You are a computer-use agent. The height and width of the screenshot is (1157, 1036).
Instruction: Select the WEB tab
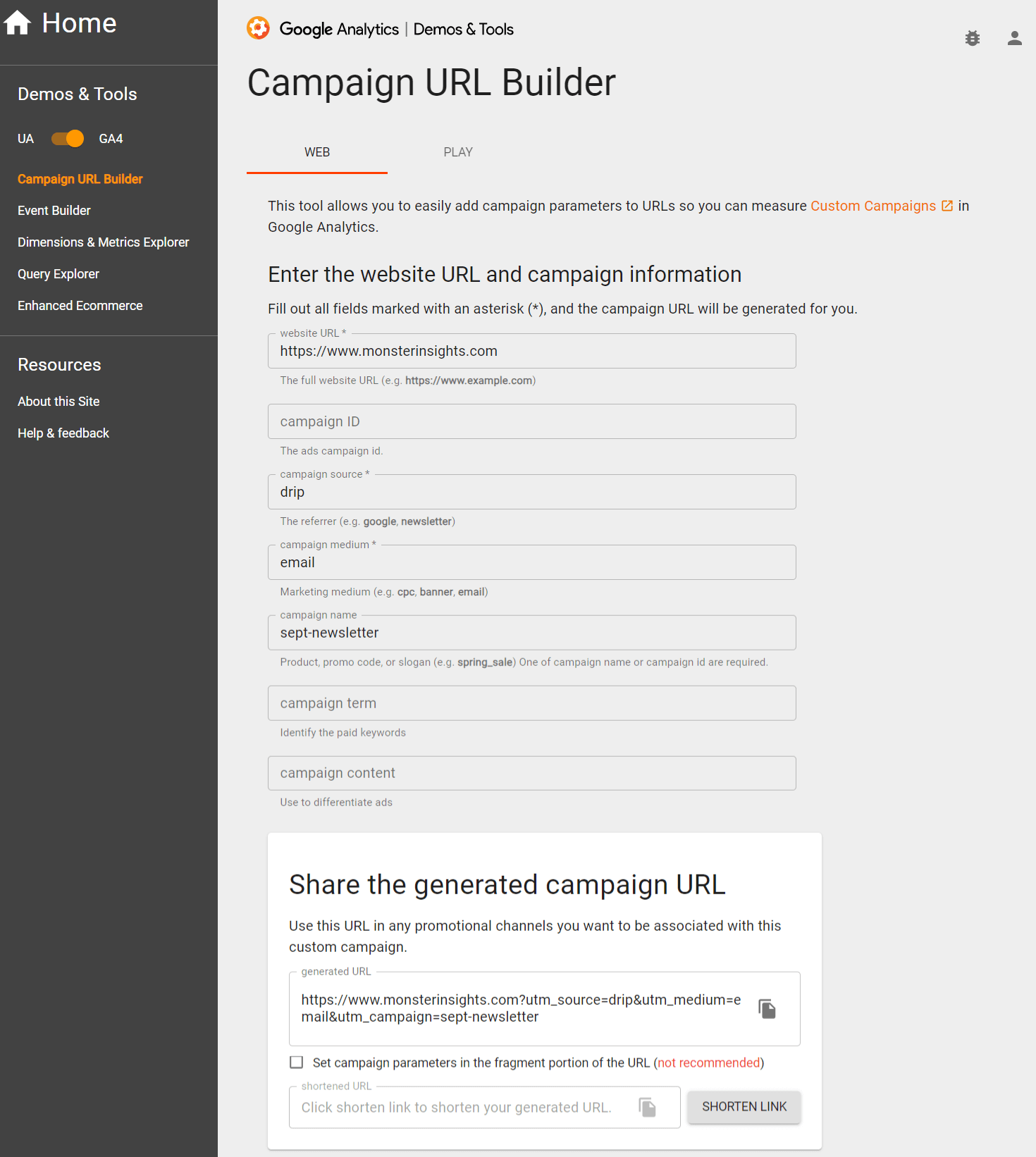pos(316,152)
